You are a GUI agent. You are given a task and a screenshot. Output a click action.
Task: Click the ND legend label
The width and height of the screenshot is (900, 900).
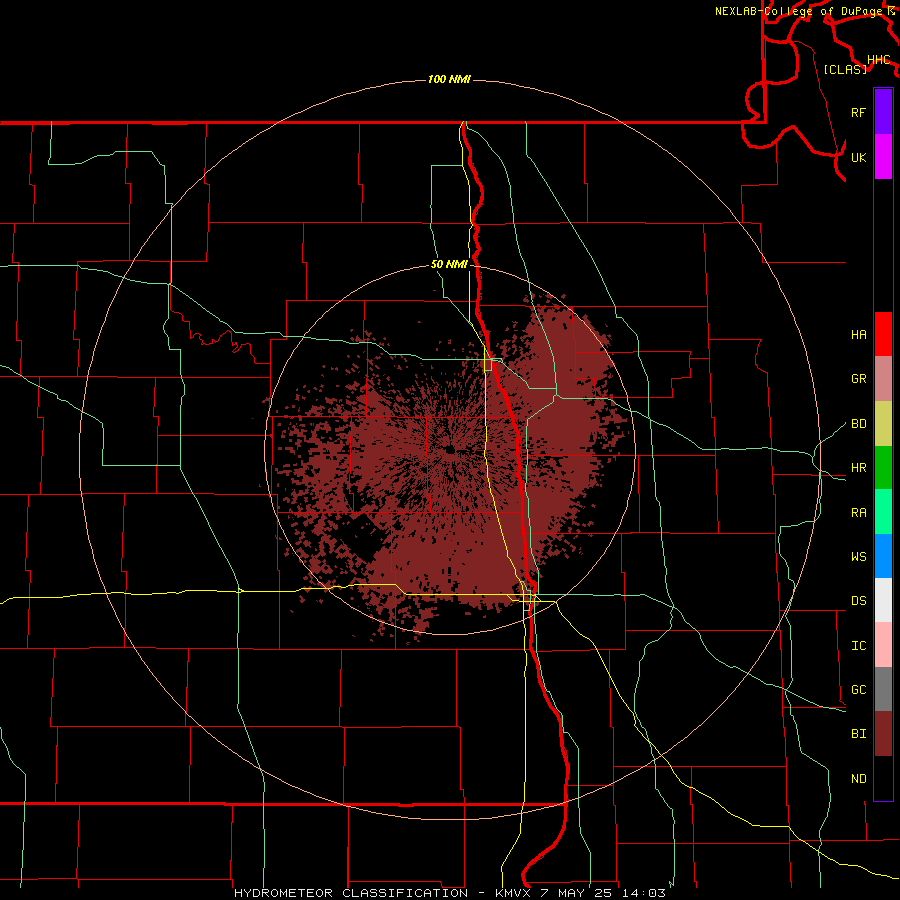[858, 779]
